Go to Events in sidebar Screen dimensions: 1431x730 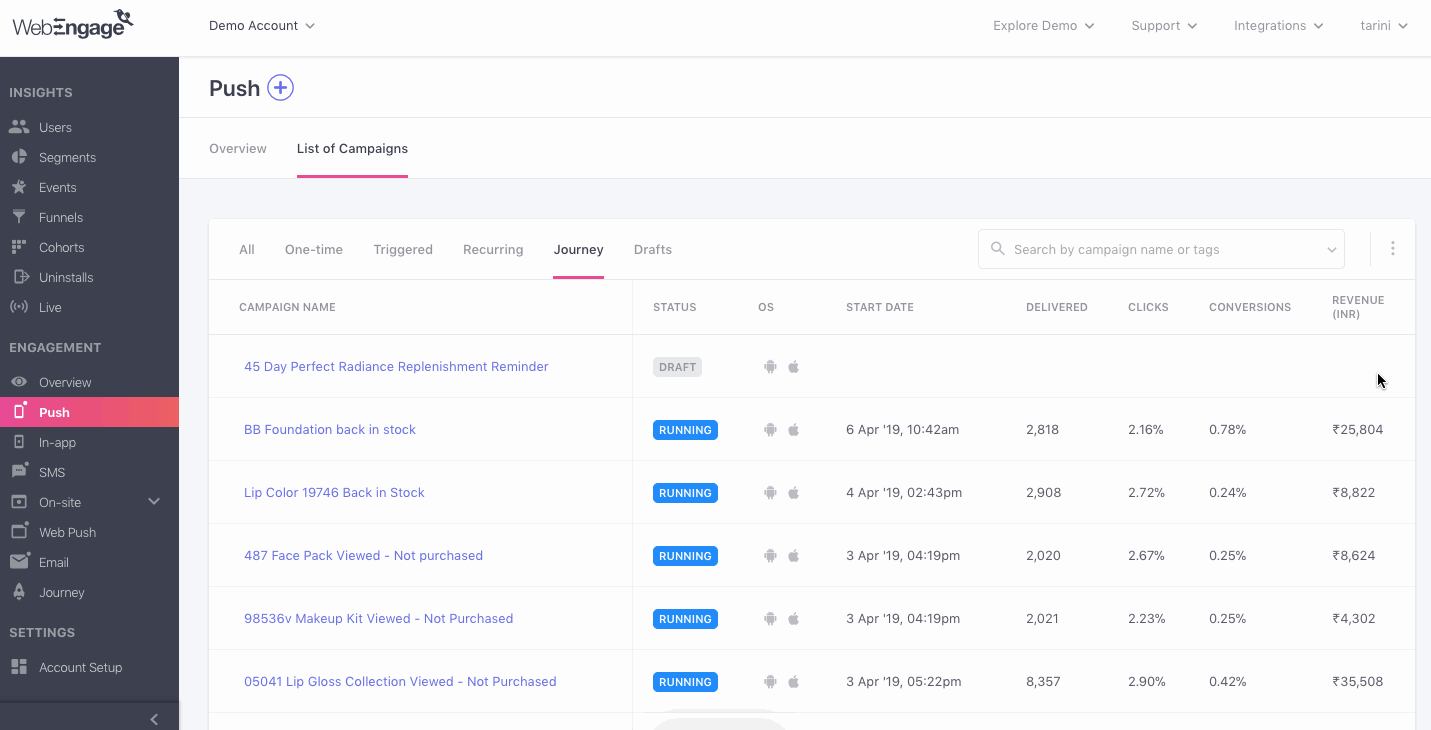tap(57, 187)
